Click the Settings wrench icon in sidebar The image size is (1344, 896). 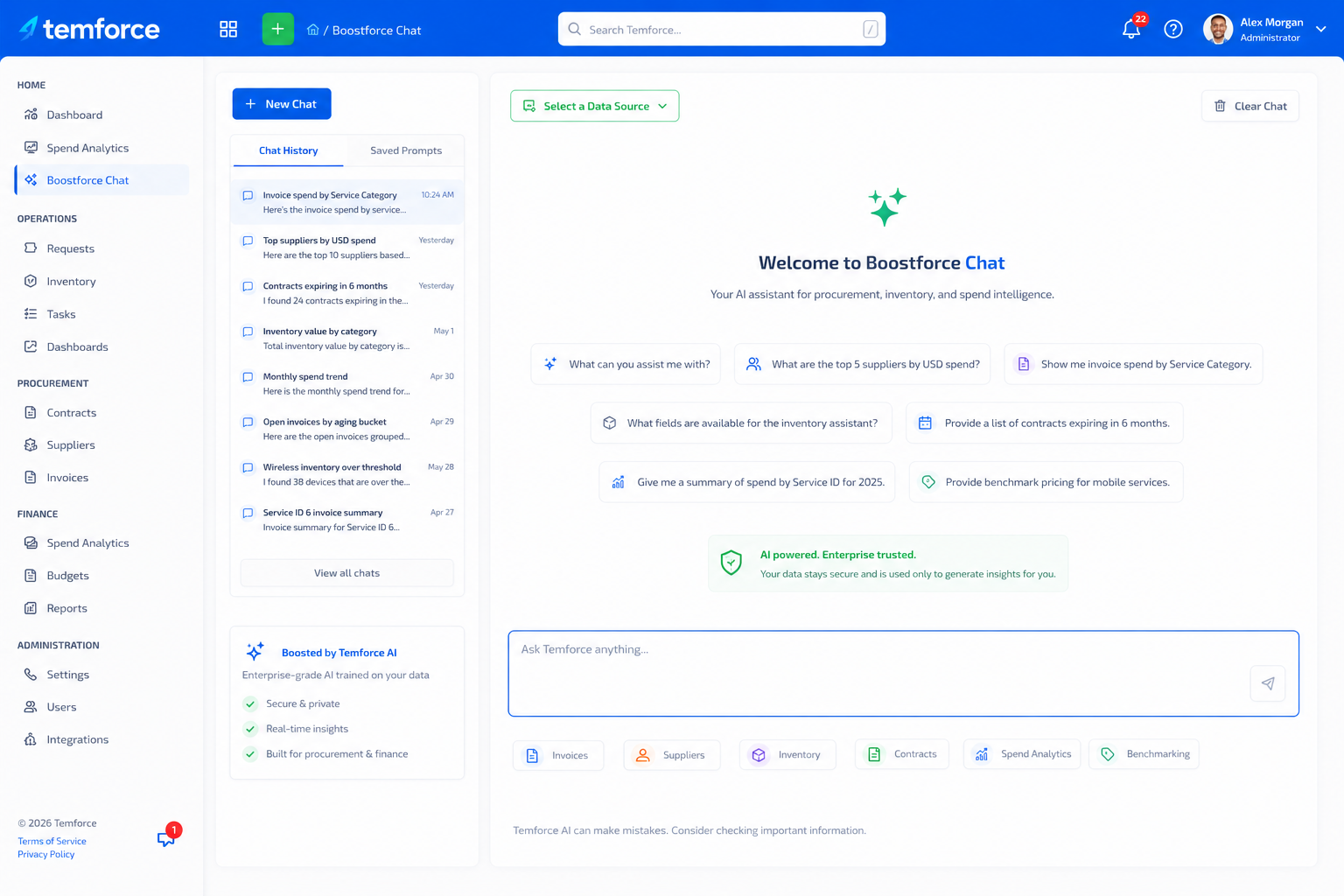[31, 675]
